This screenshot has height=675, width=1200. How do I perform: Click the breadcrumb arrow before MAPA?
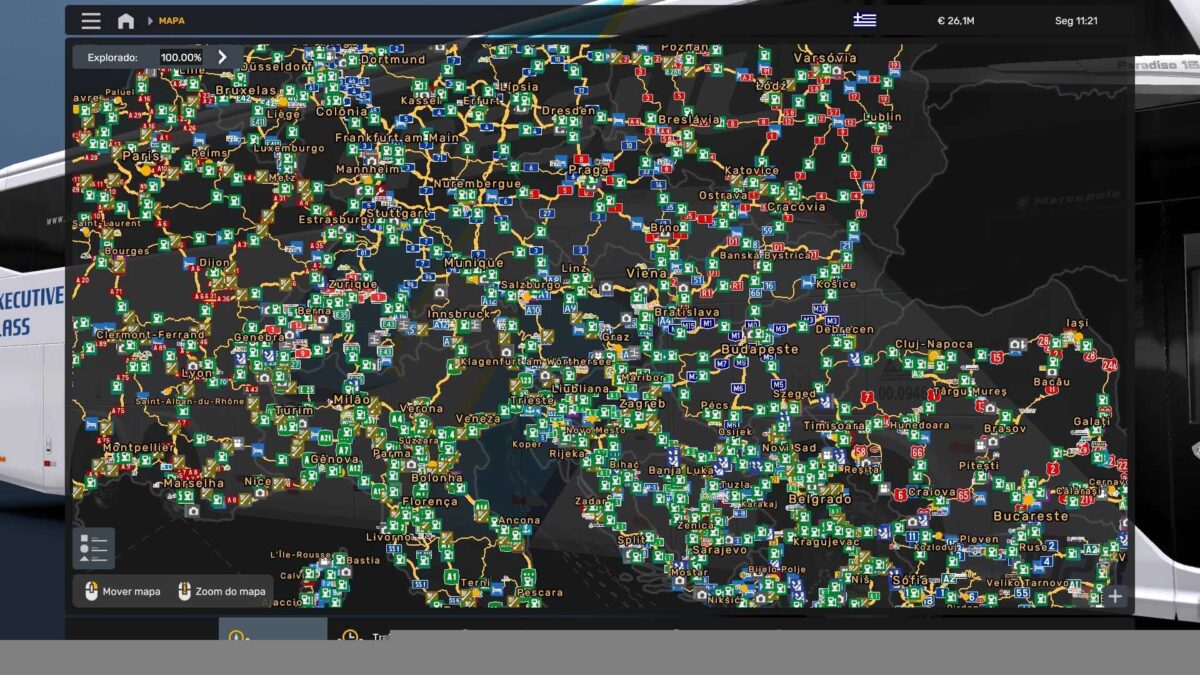pyautogui.click(x=150, y=21)
